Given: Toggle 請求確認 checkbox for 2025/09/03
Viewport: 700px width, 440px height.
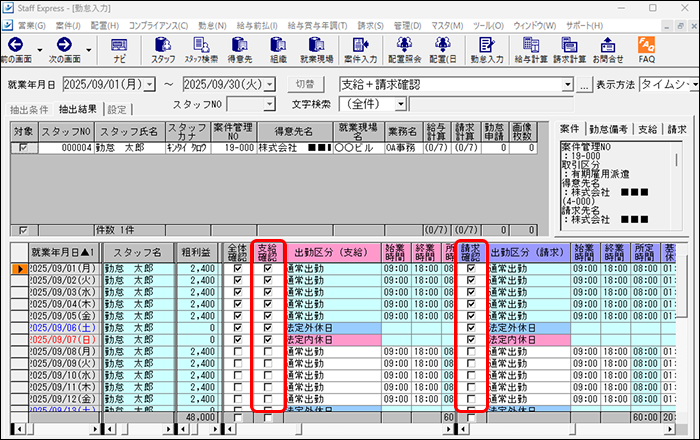Looking at the screenshot, I should [471, 292].
